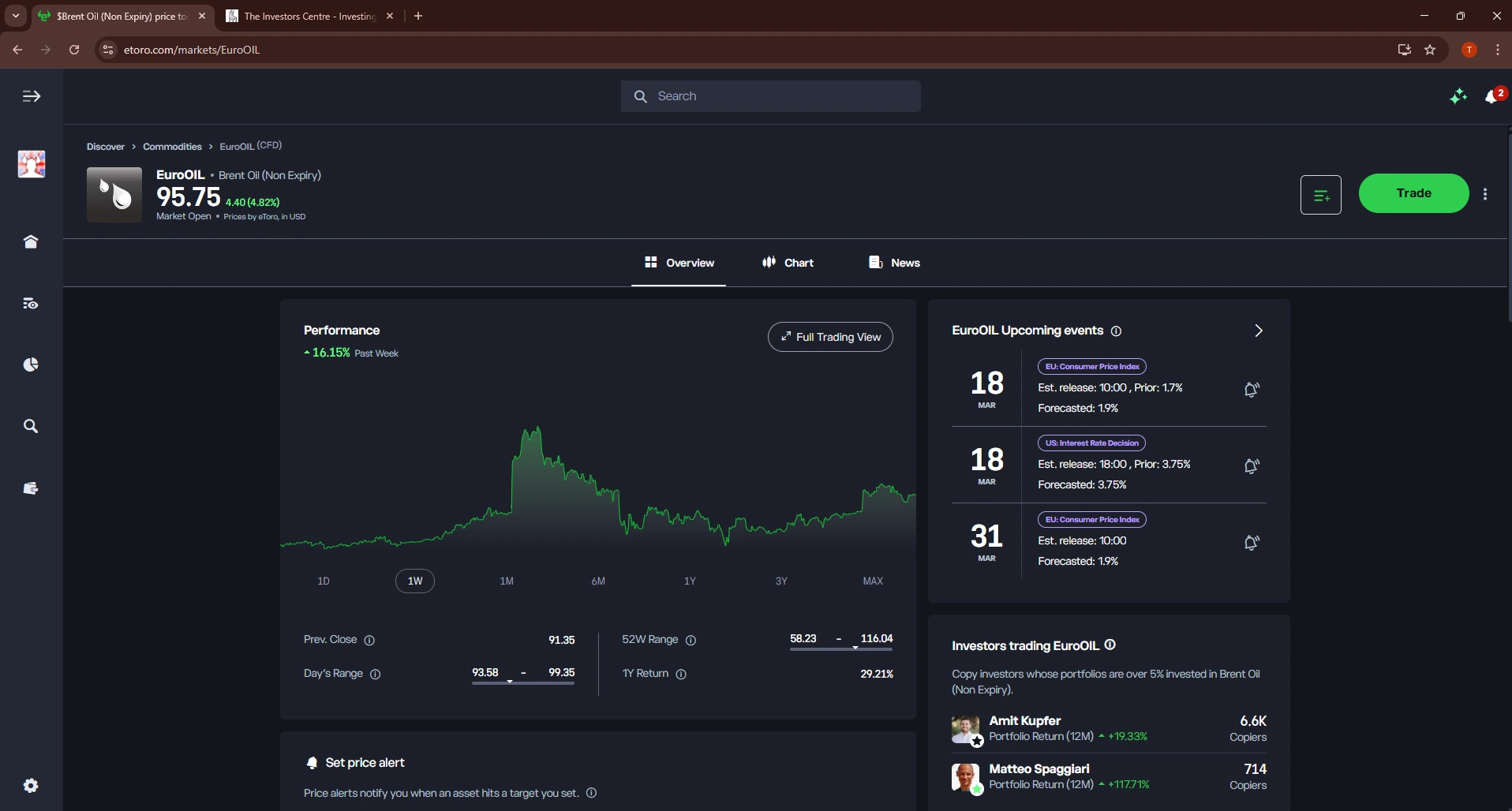Open the user profile avatar

click(x=32, y=164)
